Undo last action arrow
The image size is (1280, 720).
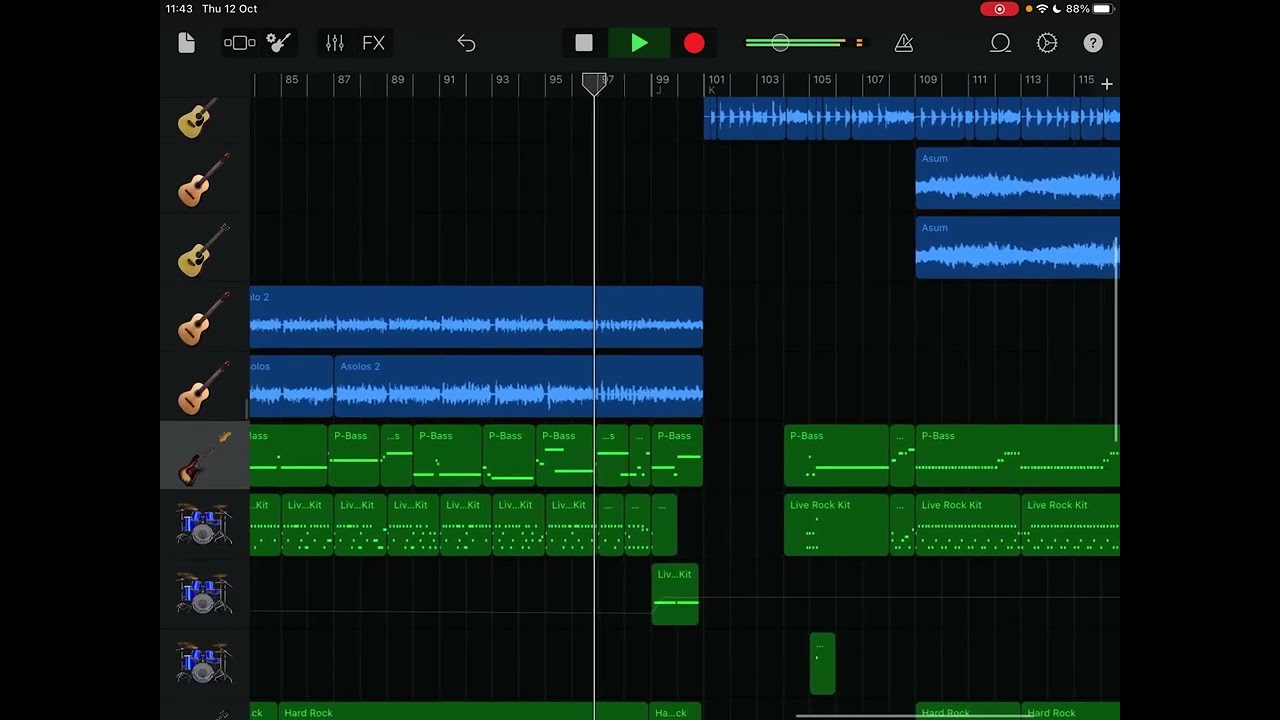pyautogui.click(x=466, y=43)
